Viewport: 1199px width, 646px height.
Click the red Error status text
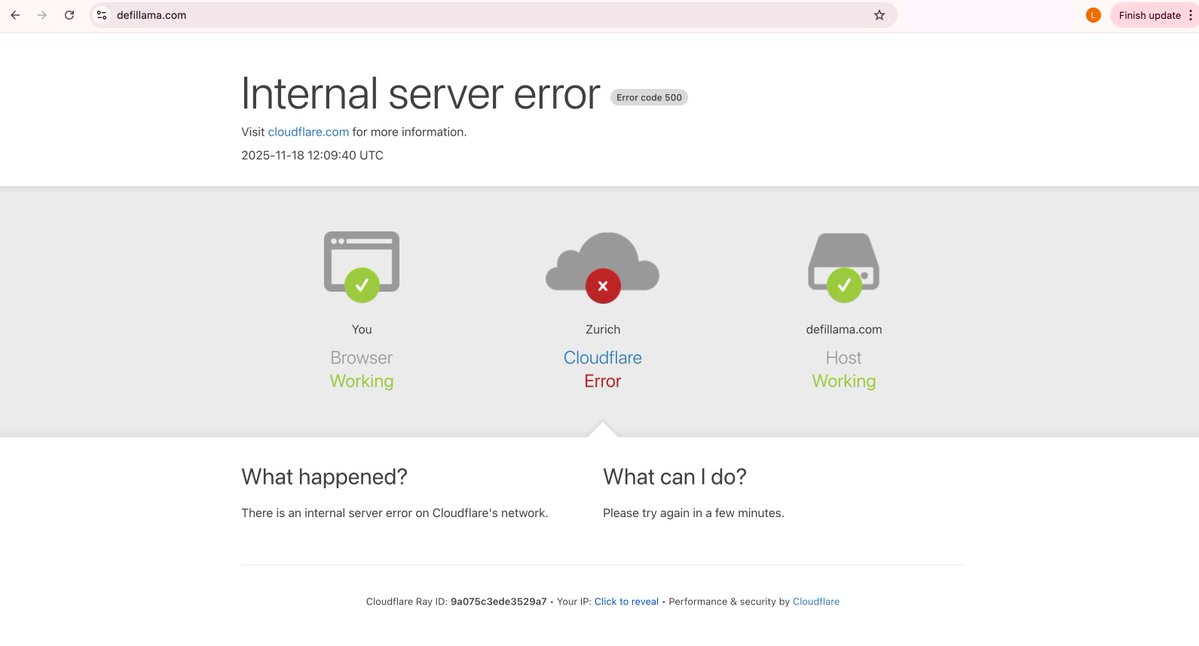coord(603,381)
